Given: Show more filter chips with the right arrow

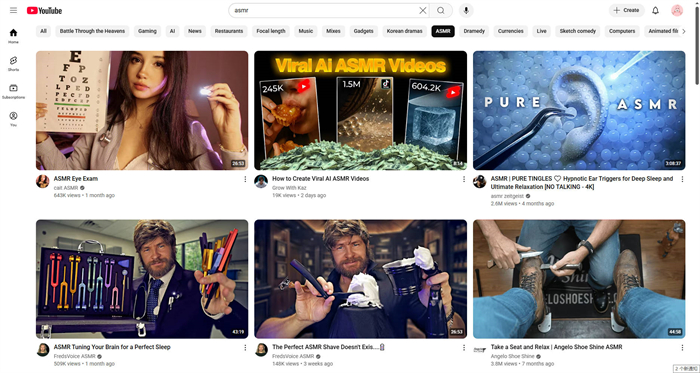Looking at the screenshot, I should coord(683,31).
